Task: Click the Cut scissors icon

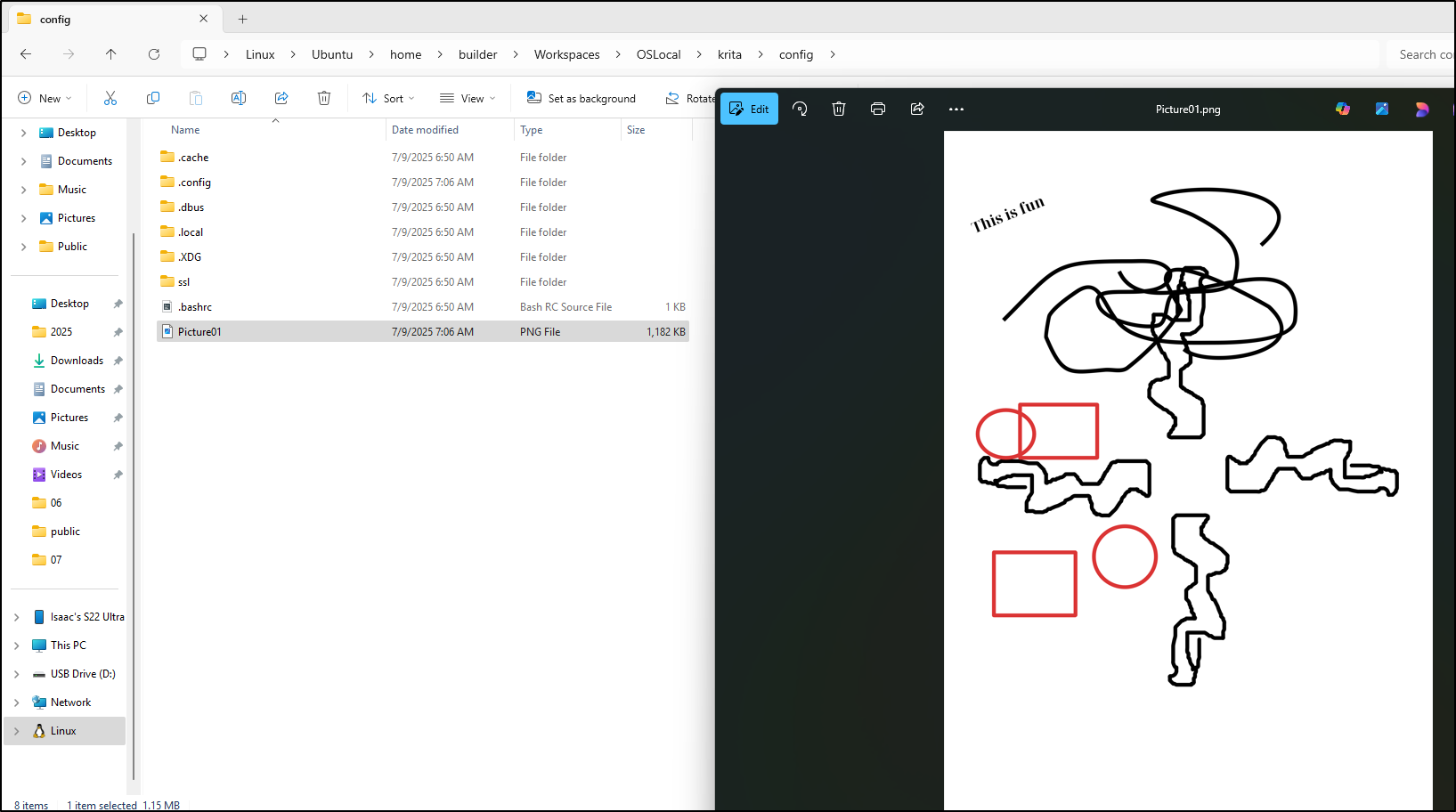Action: 110,98
